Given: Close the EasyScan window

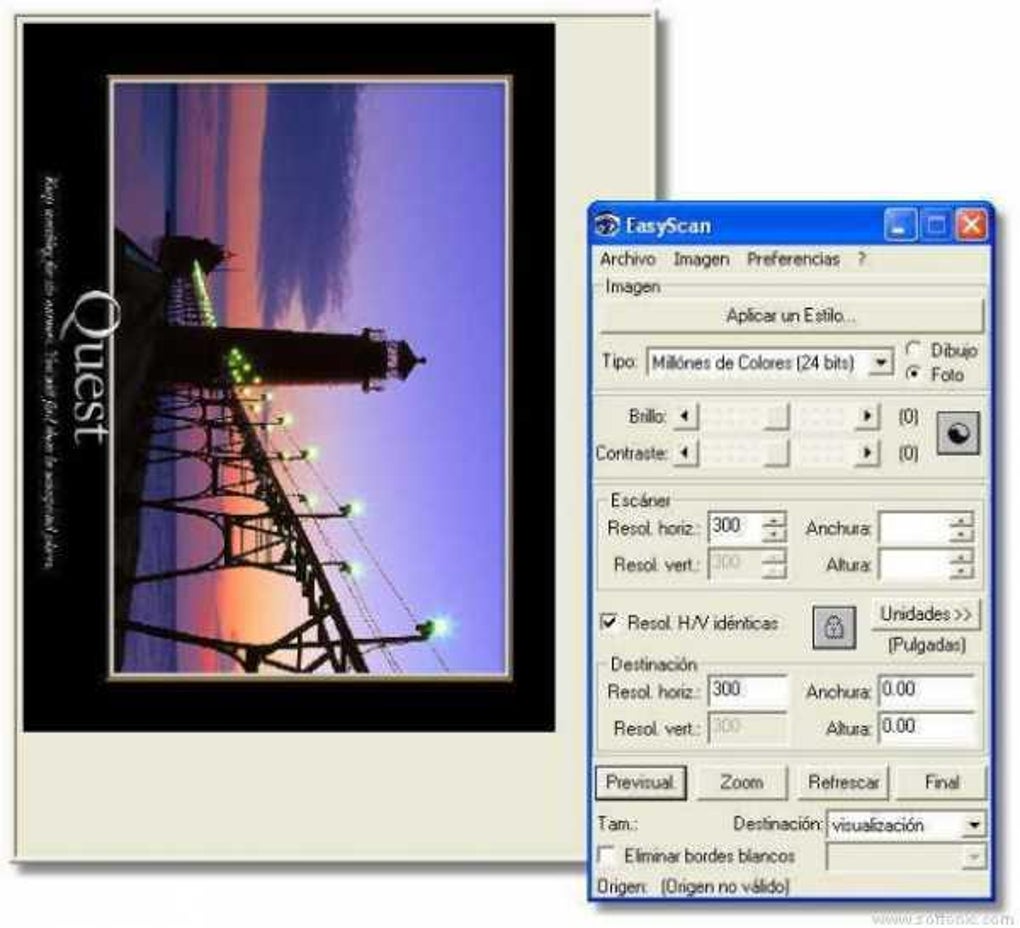Looking at the screenshot, I should point(971,226).
